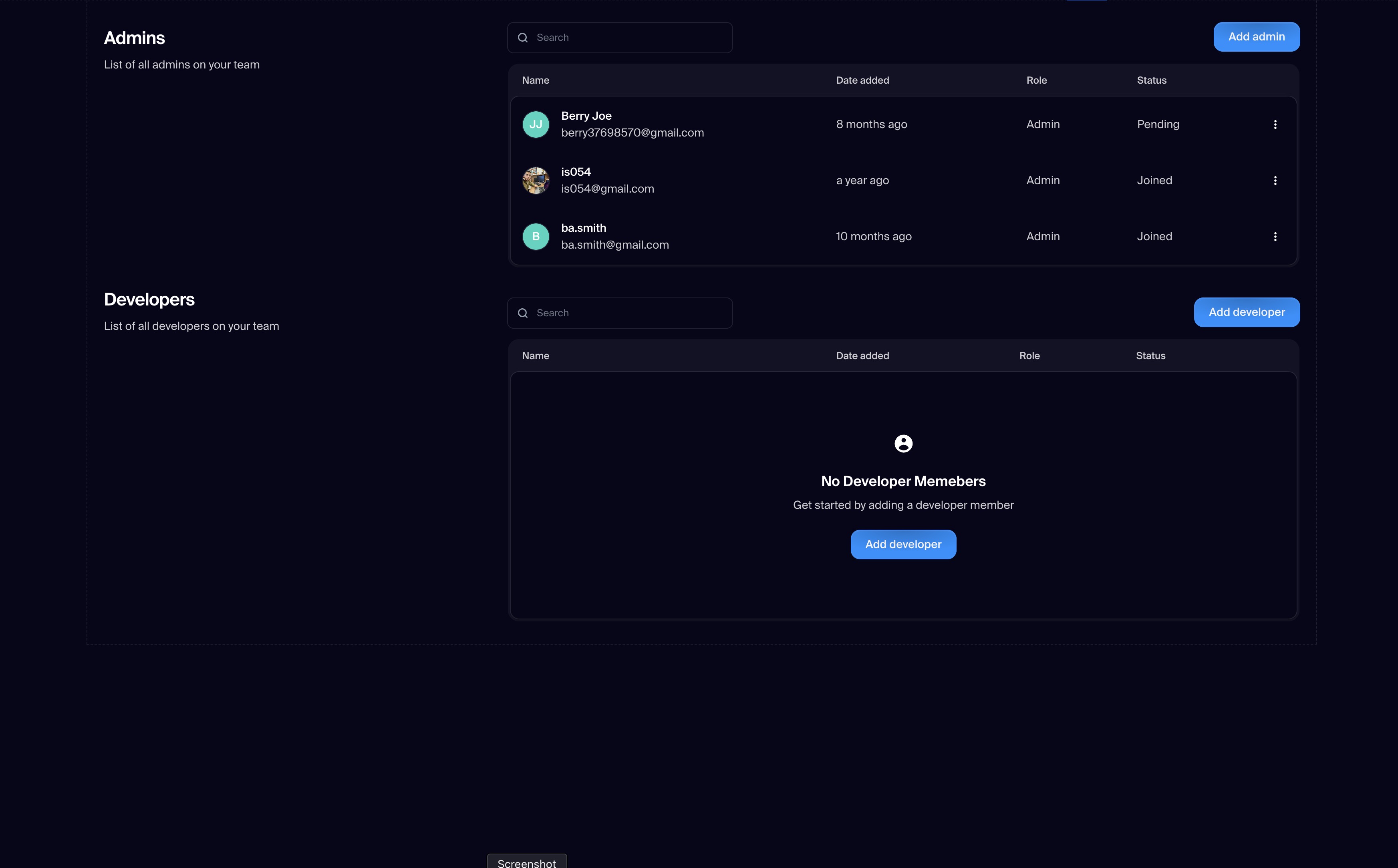Open the options menu for Berry Joe
Viewport: 1398px width, 868px height.
1275,125
